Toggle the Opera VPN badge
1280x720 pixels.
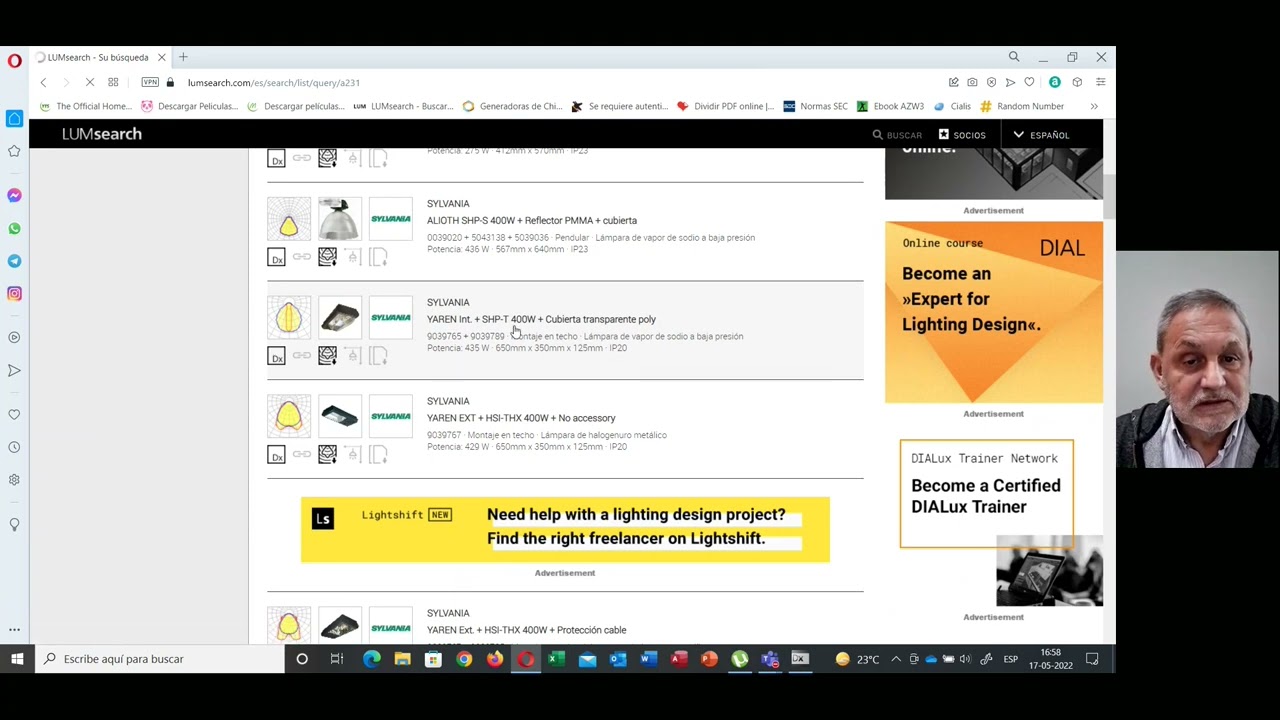[150, 82]
